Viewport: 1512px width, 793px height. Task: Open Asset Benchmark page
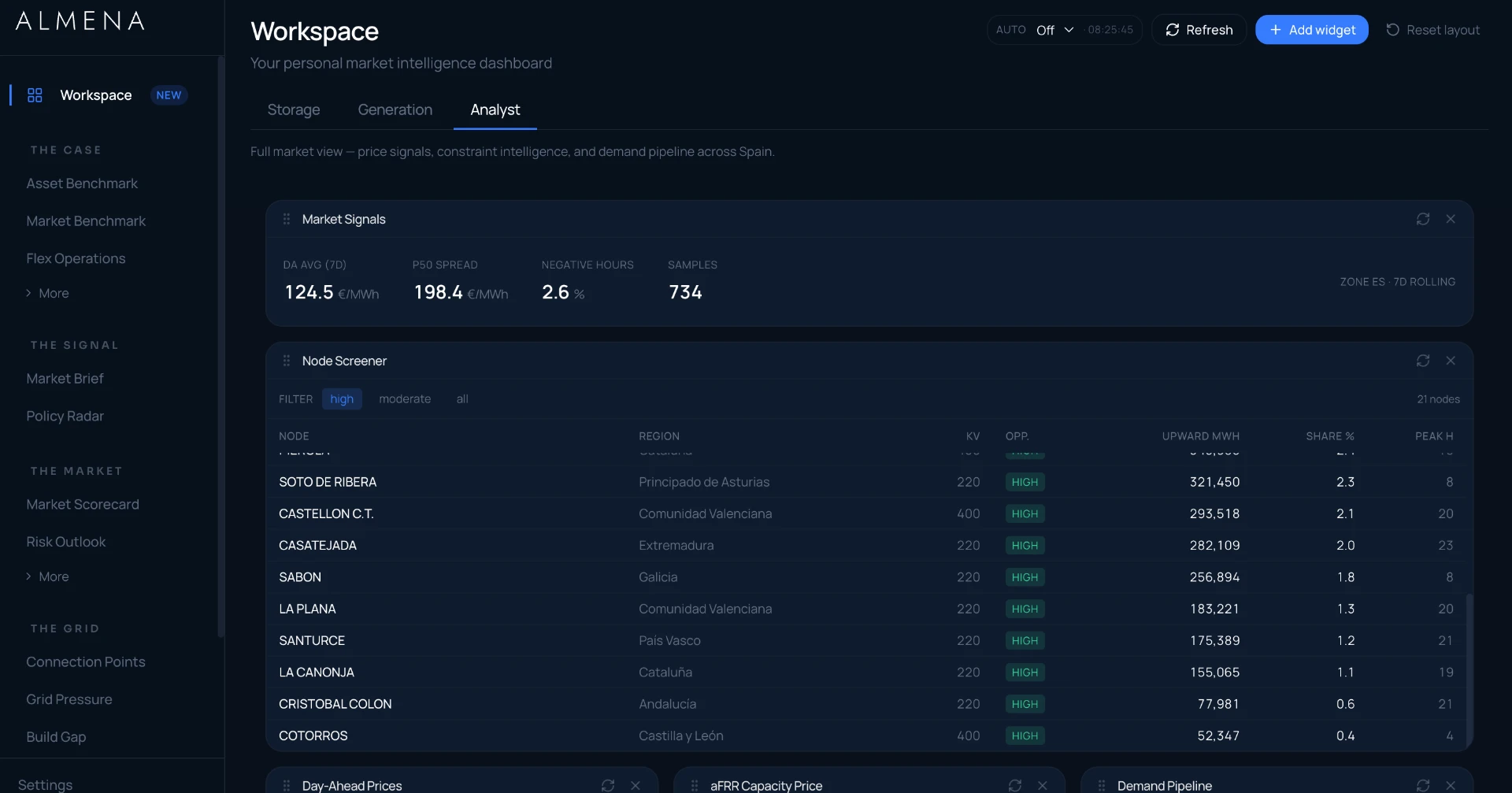(82, 183)
